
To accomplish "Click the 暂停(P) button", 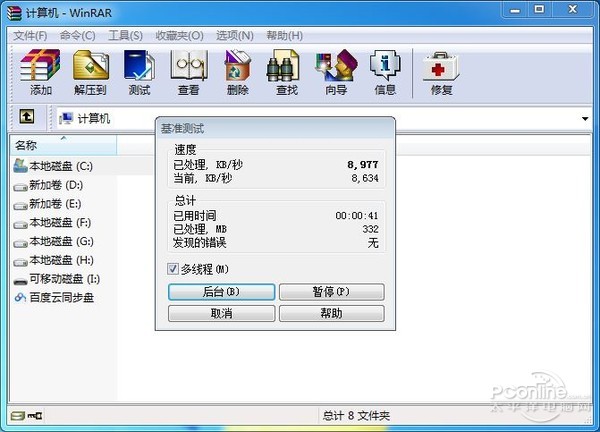I will (x=331, y=292).
